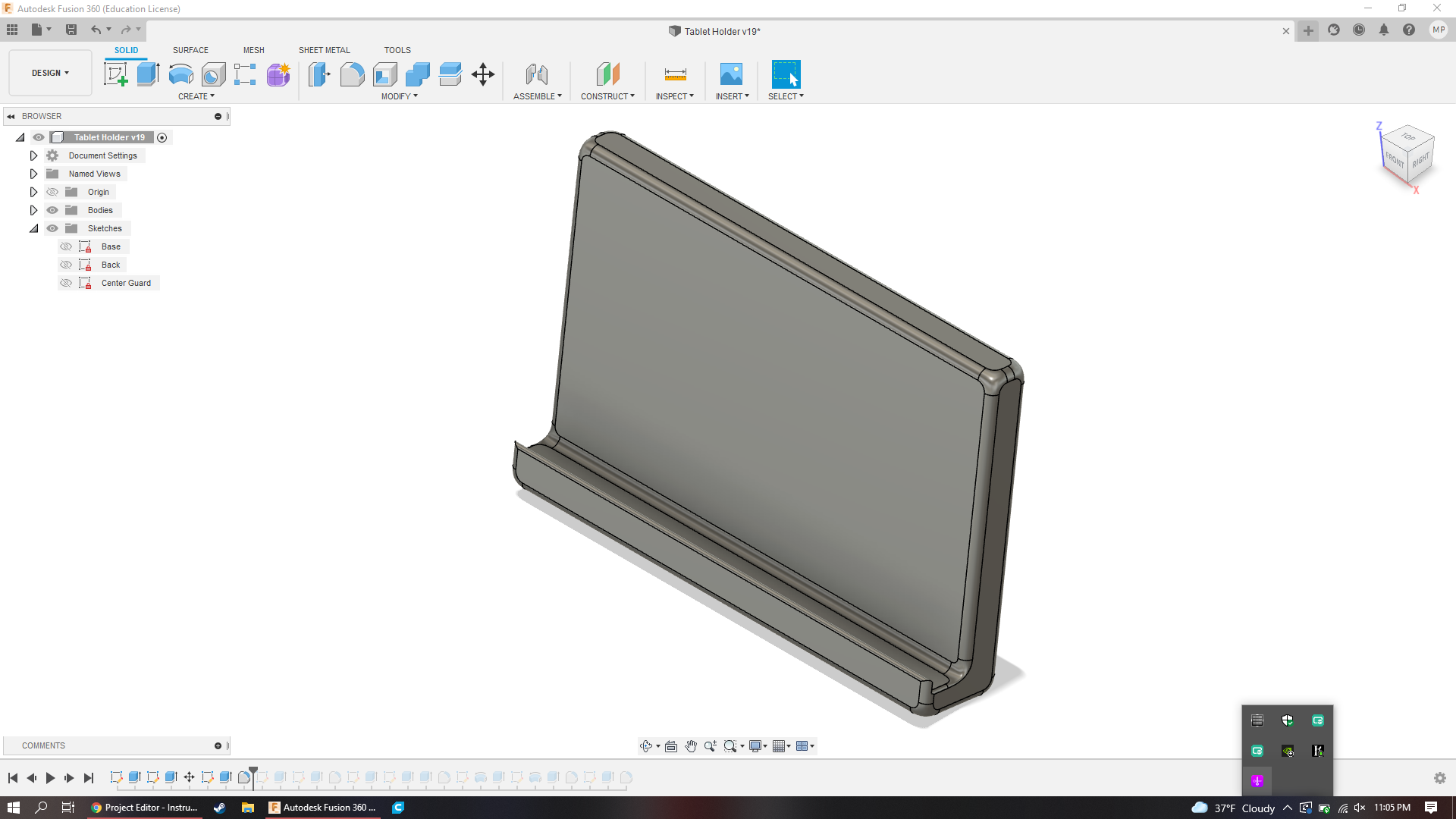The width and height of the screenshot is (1456, 819).
Task: Select the Fillet tool icon
Action: tap(353, 74)
